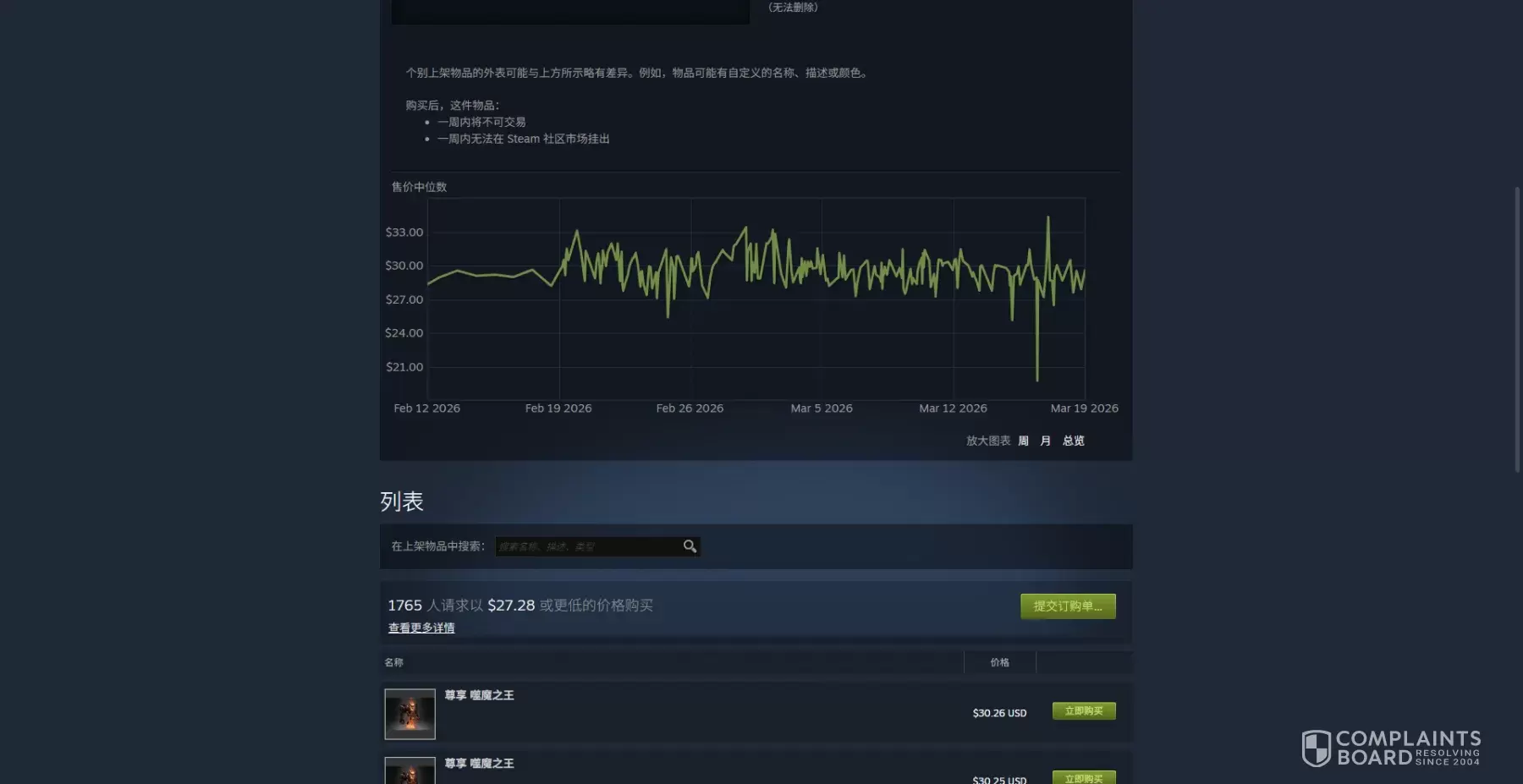1523x784 pixels.
Task: Click the Complaints Board shield logo
Action: point(1316,748)
